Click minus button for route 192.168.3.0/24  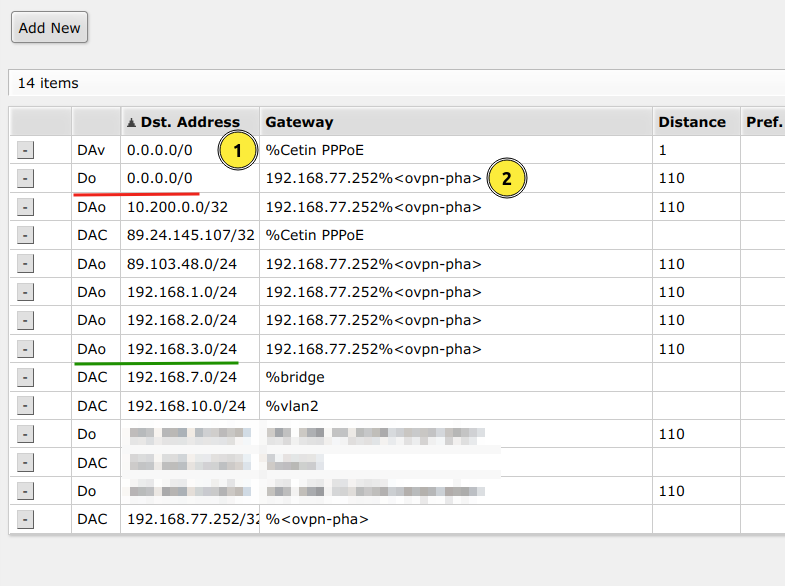pos(25,349)
